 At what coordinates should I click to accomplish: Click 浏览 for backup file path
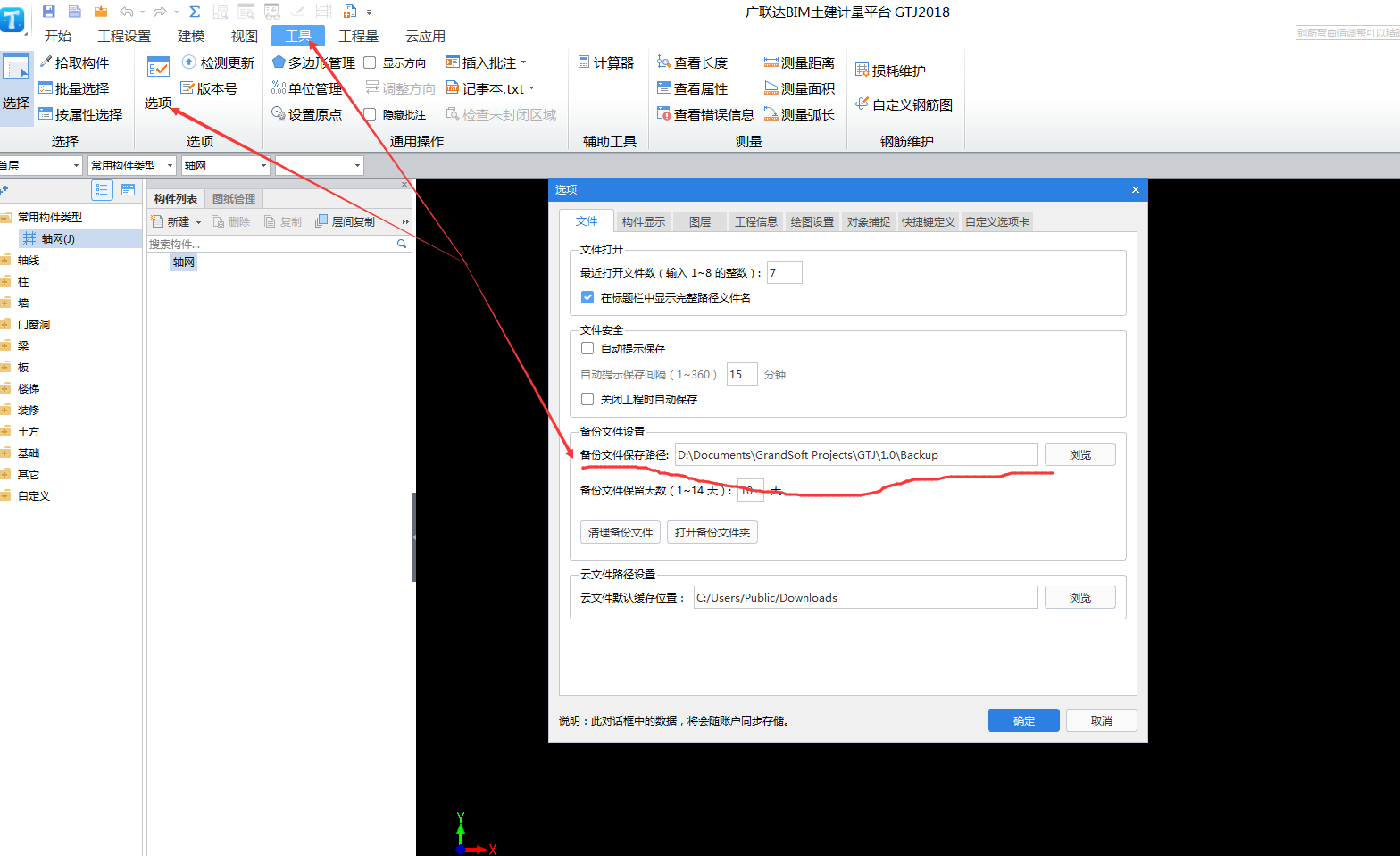pyautogui.click(x=1080, y=454)
